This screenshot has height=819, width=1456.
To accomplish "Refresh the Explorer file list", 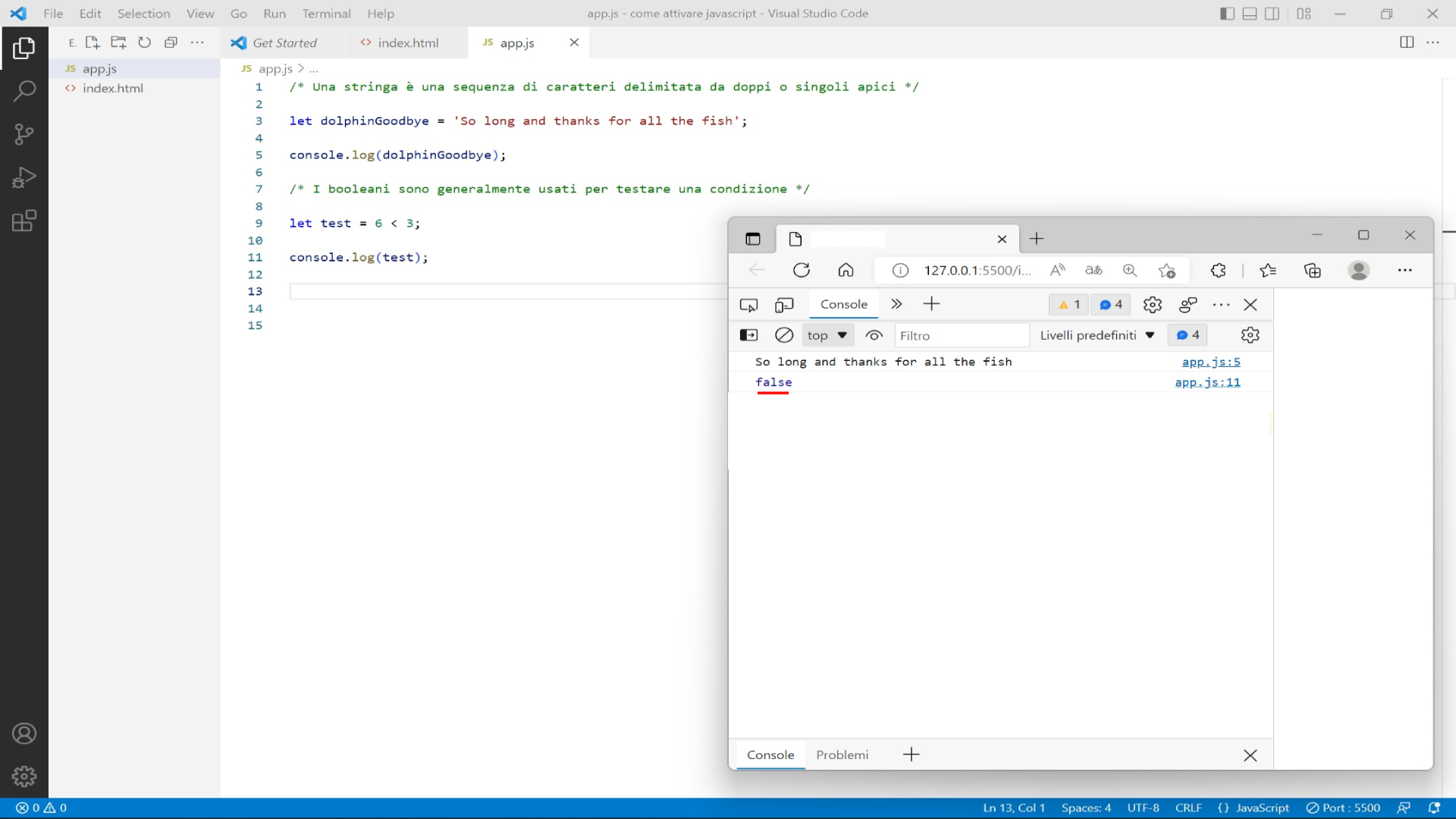I will tap(144, 42).
